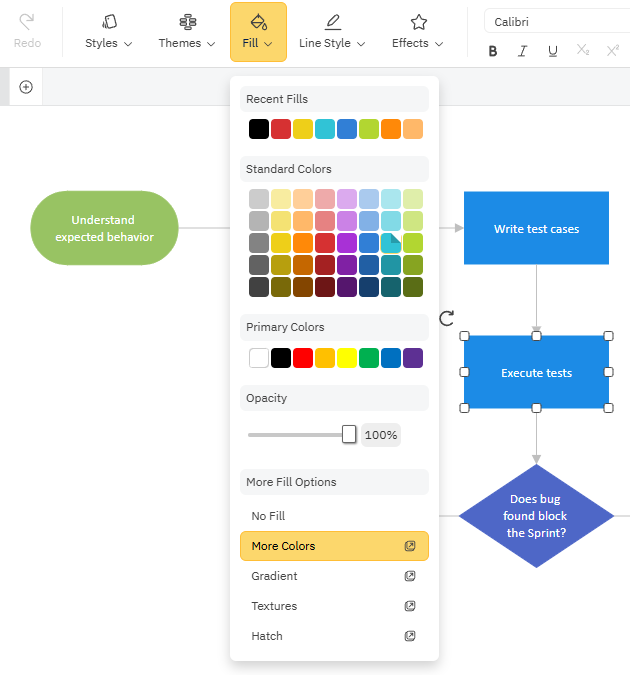Pick the red swatch in Primary Colors
This screenshot has height=675, width=630.
pyautogui.click(x=303, y=358)
